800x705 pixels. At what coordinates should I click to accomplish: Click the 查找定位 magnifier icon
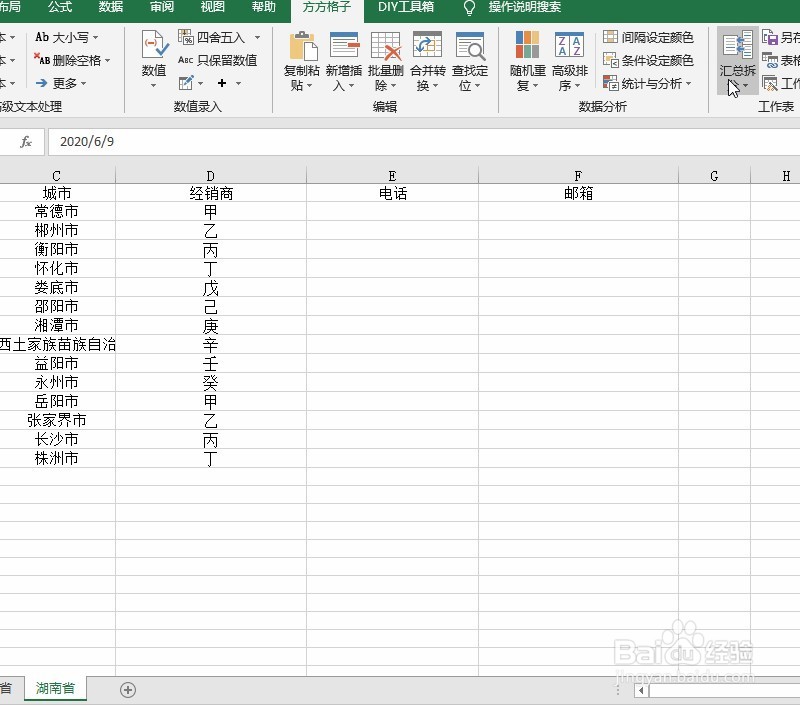pos(470,46)
